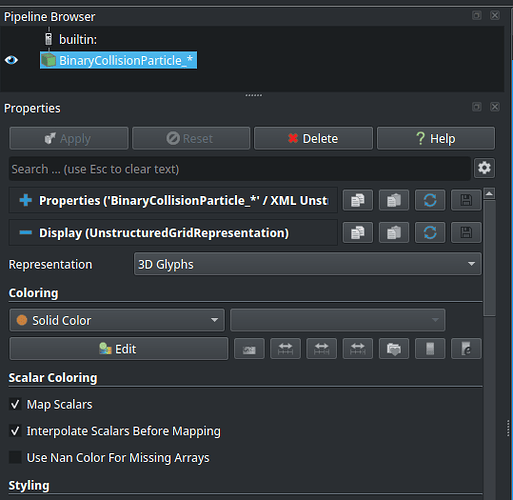Open the empty component dropdown beside Solid Color
Image resolution: width=513 pixels, height=500 pixels.
point(337,320)
